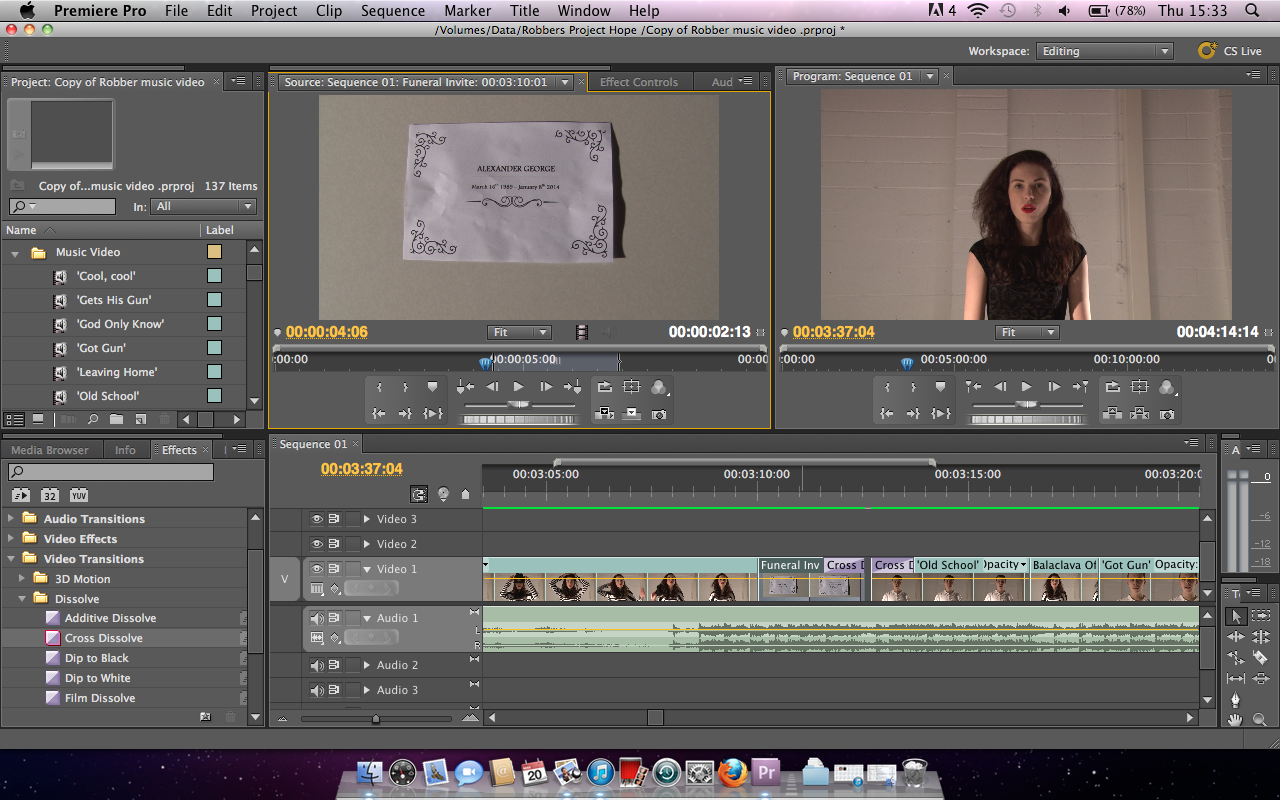Add an unnumbered marker in the timeline header
The height and width of the screenshot is (800, 1280).
(x=465, y=494)
